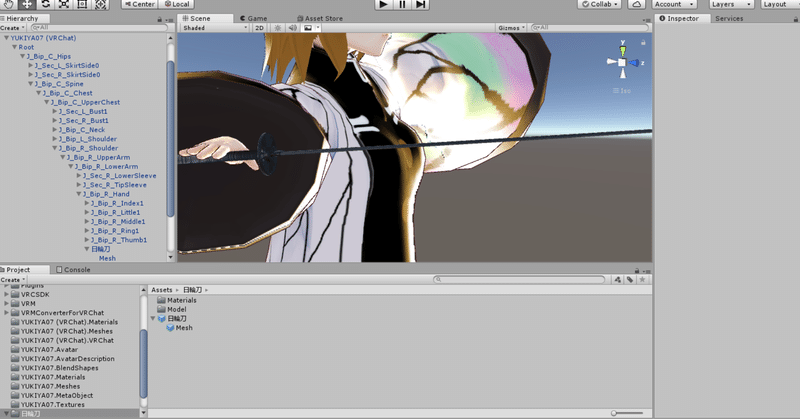Select the Hand tool in the toolbar
Image resolution: width=800 pixels, height=419 pixels.
[9, 4]
